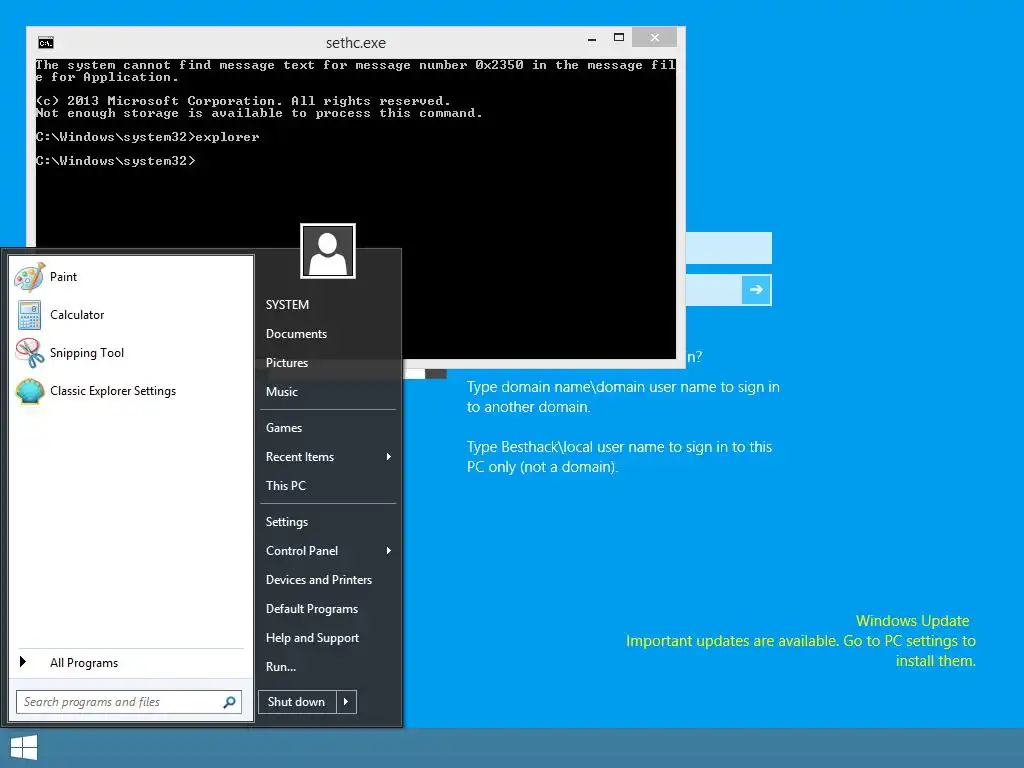This screenshot has width=1024, height=768.
Task: Focus the Search programs and files box
Action: 129,702
